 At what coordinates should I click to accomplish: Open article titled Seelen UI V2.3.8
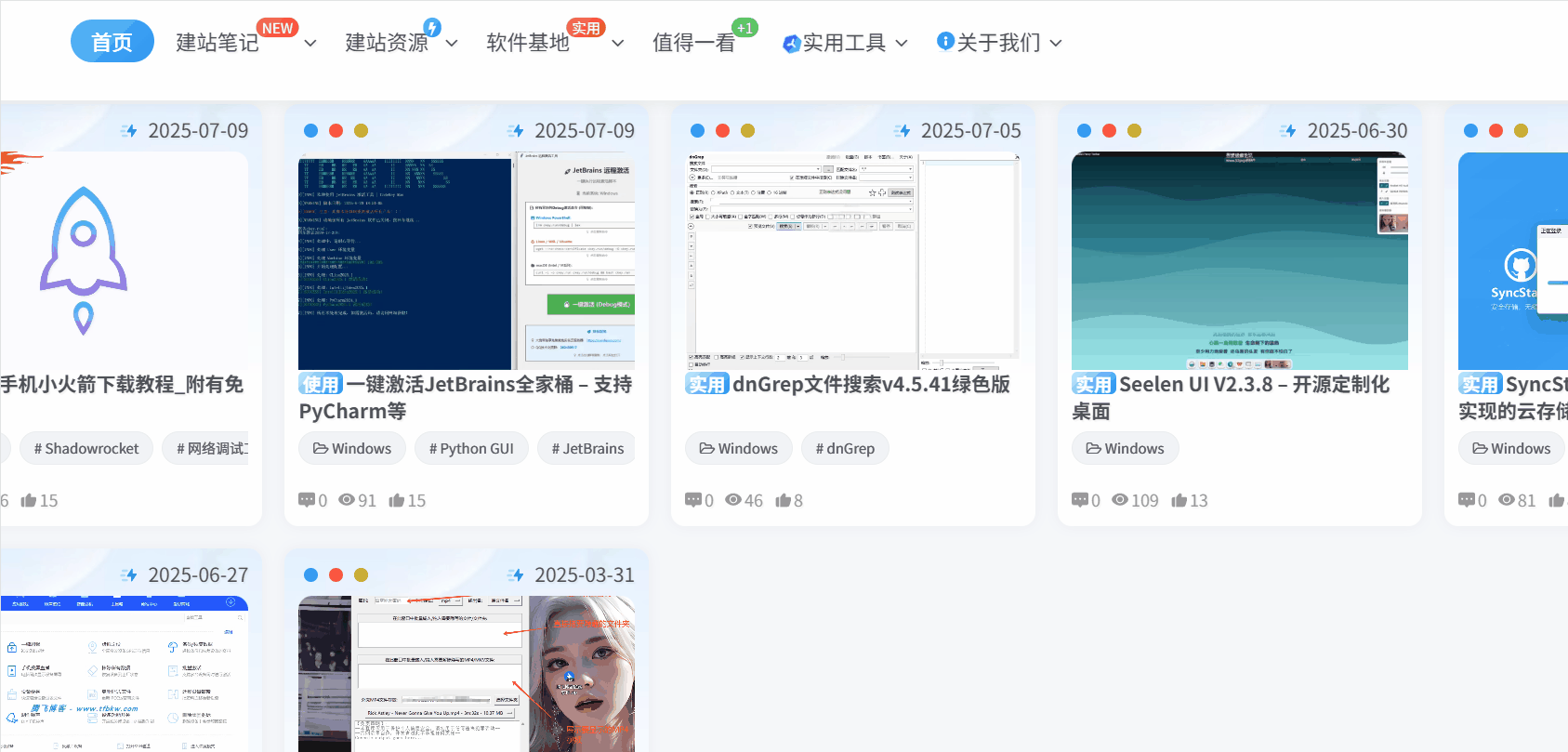pos(1231,398)
